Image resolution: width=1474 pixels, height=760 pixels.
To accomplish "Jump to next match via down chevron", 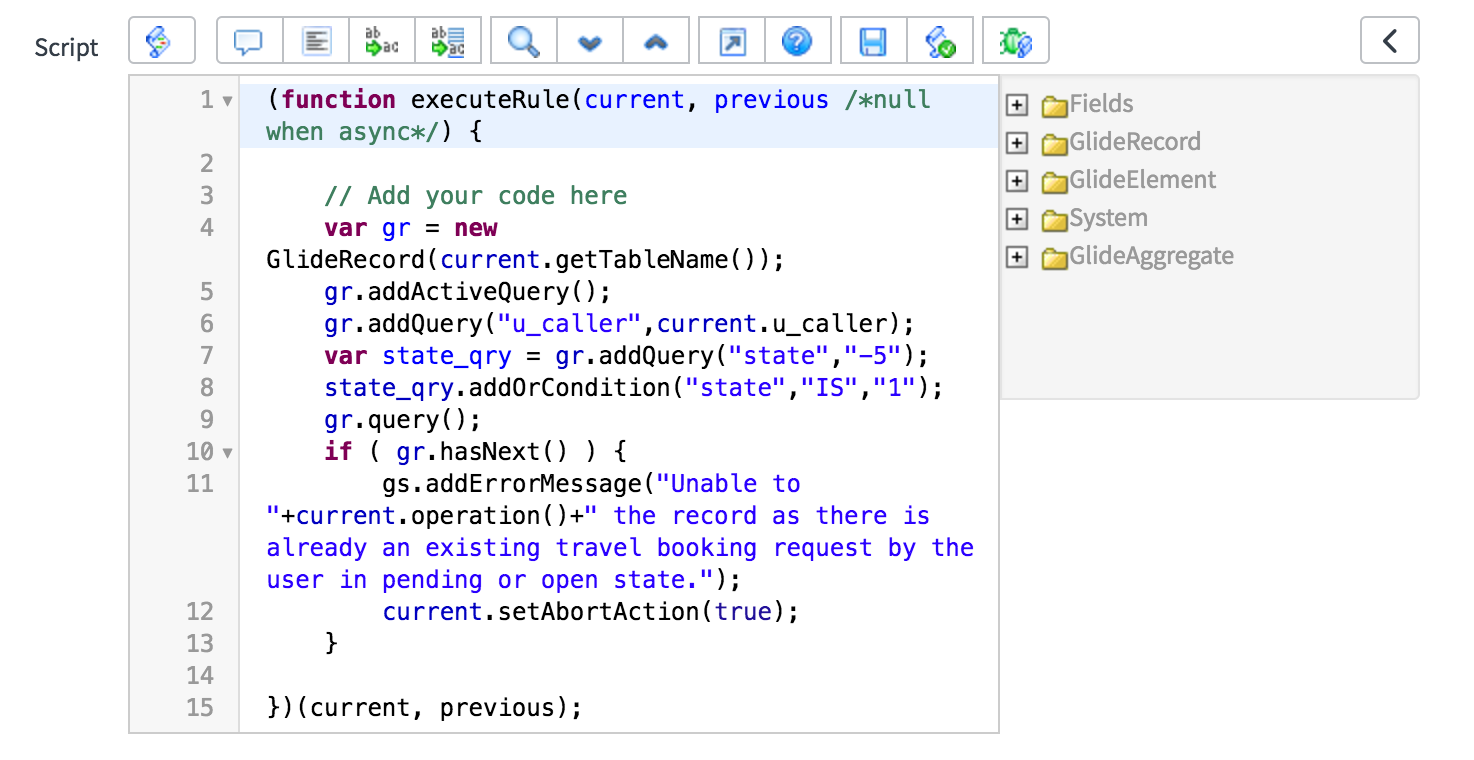I will (590, 41).
